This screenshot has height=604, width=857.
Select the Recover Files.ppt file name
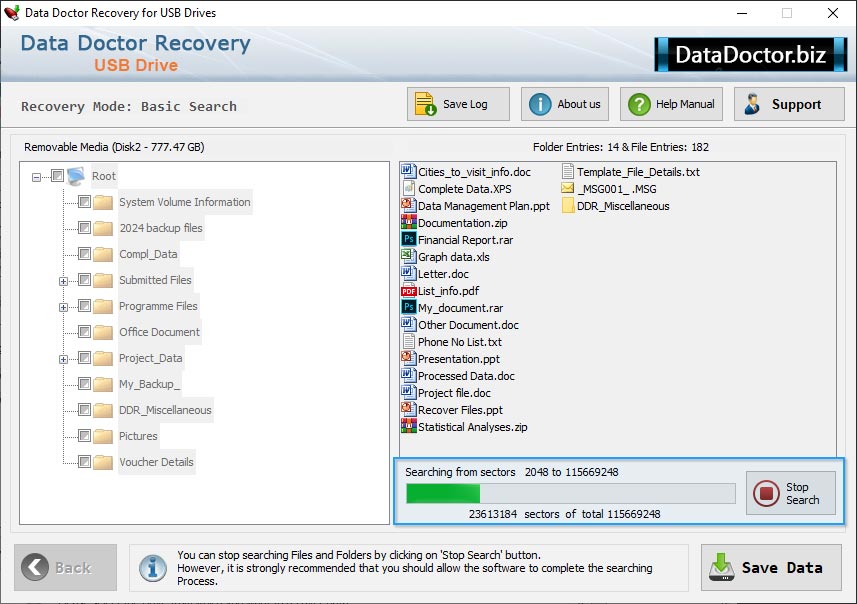460,409
